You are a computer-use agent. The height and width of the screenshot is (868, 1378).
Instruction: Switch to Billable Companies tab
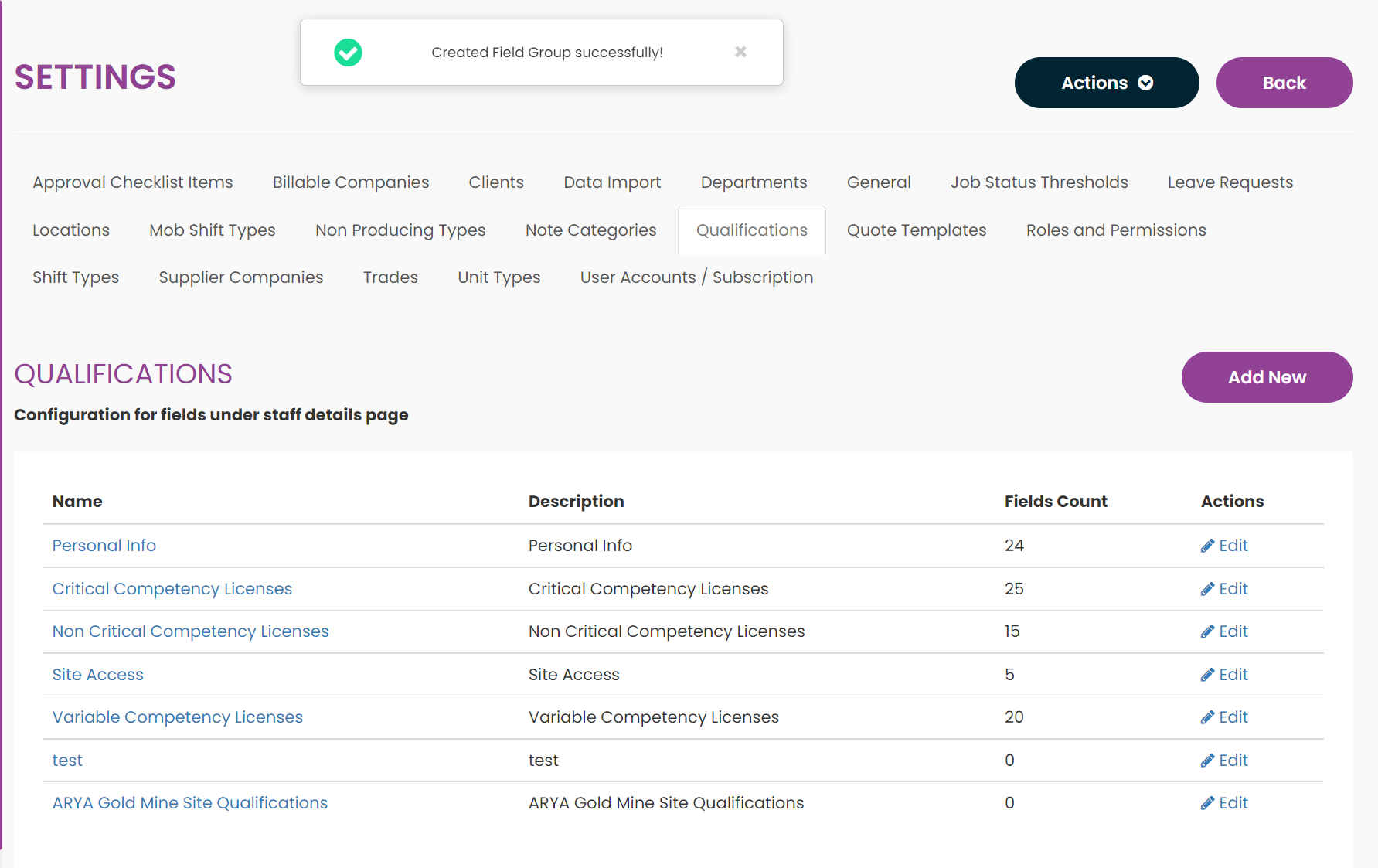[x=351, y=182]
